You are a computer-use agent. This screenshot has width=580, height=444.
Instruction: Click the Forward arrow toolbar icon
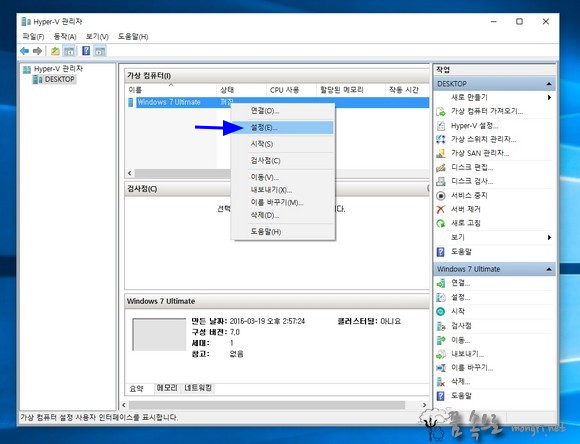click(x=37, y=51)
